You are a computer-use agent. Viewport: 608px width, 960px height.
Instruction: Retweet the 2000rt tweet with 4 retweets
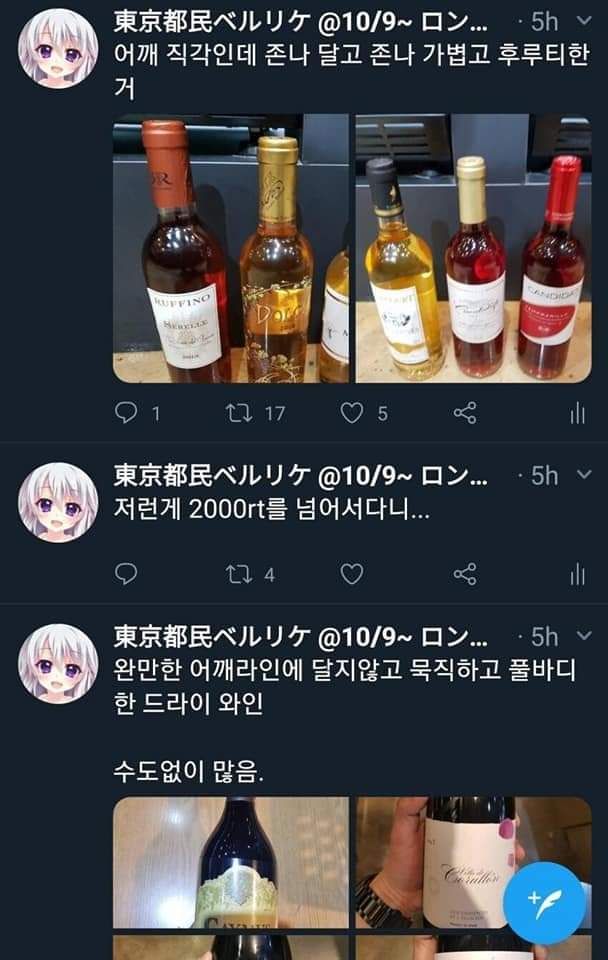click(239, 574)
